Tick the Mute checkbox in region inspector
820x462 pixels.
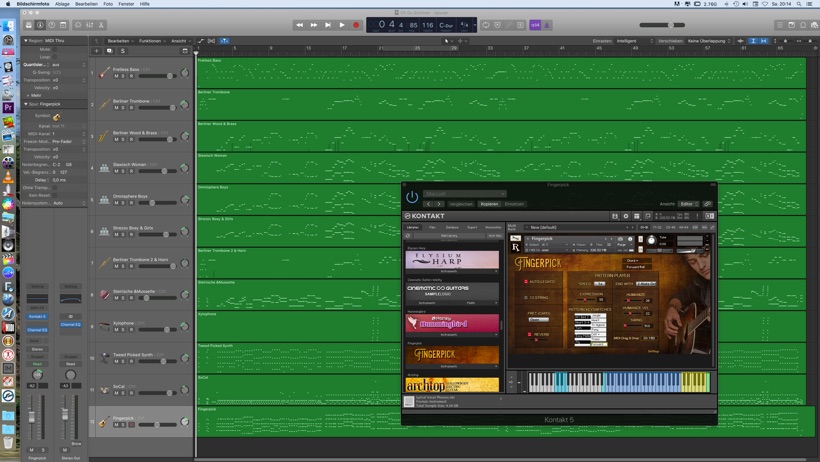(54, 50)
